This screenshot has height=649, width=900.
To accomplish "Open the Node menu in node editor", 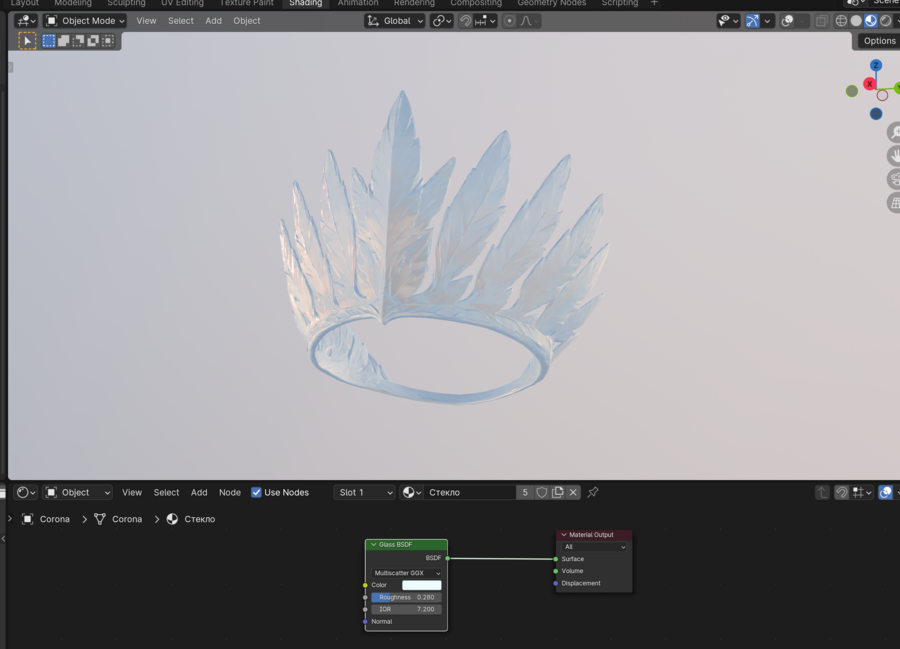I will [x=229, y=492].
